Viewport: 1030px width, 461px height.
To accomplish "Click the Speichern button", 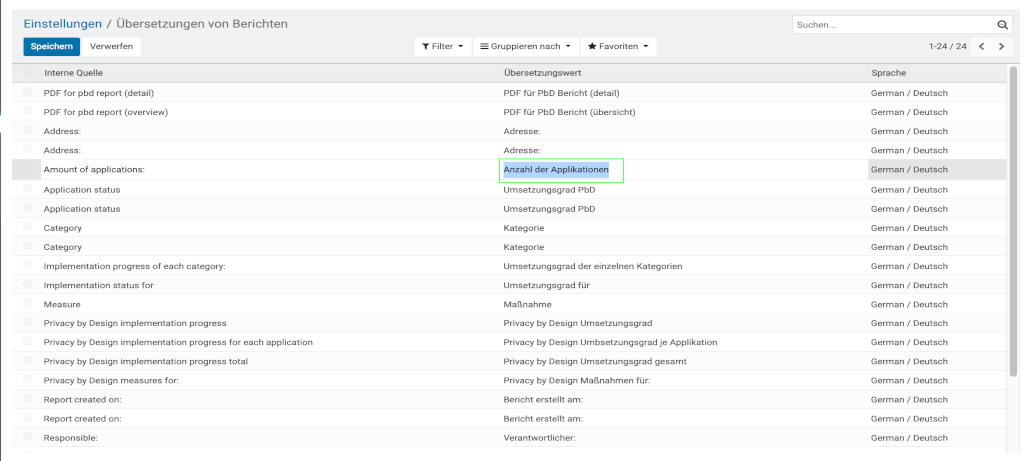I will pyautogui.click(x=51, y=46).
